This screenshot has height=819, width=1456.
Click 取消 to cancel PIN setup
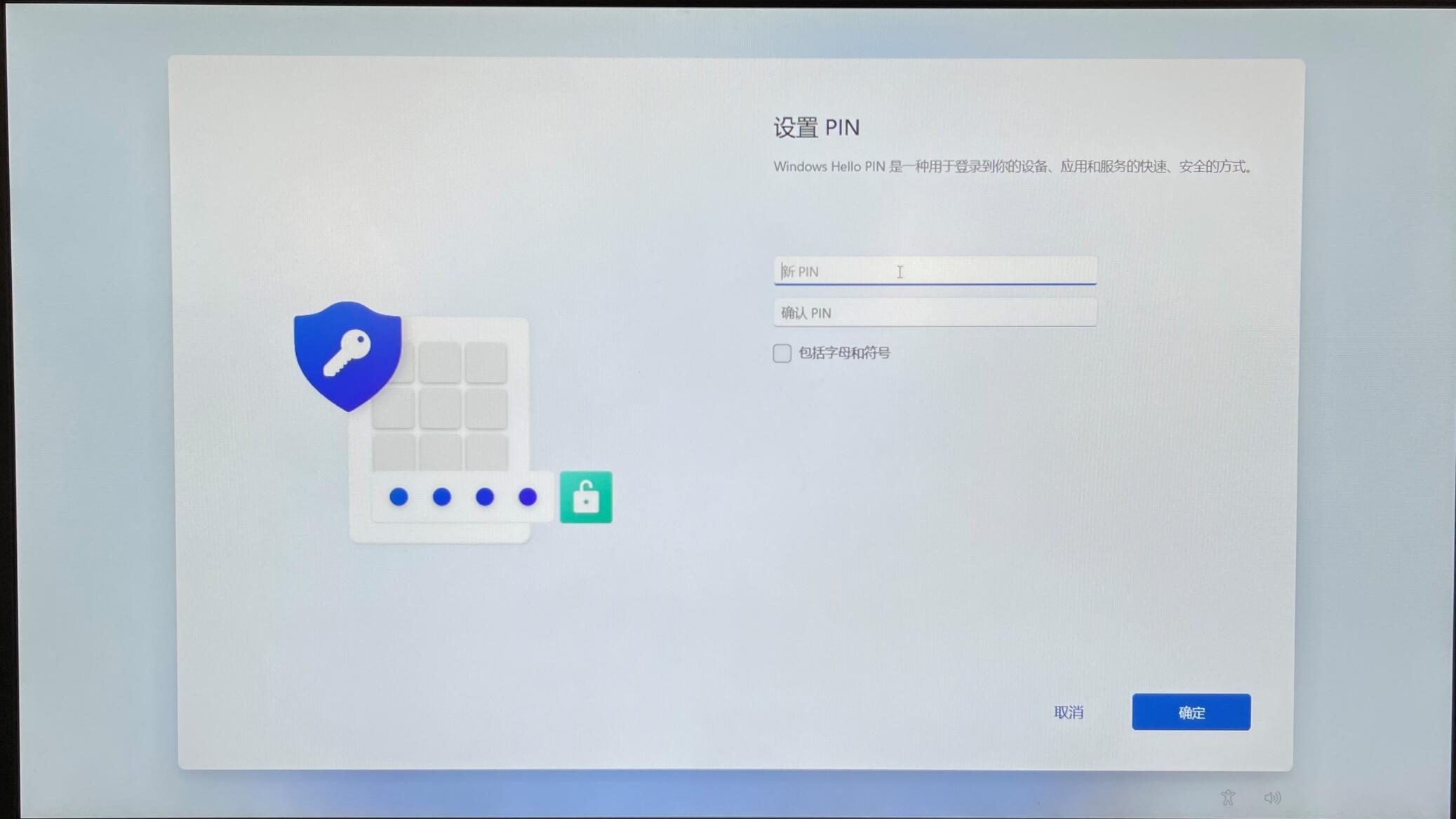coord(1069,711)
